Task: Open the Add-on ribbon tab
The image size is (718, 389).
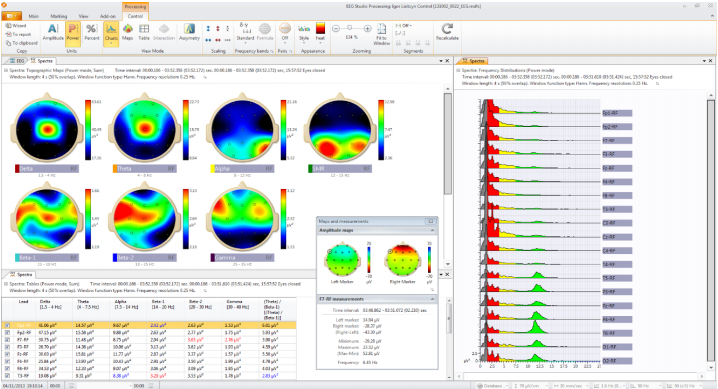Action: [x=108, y=16]
